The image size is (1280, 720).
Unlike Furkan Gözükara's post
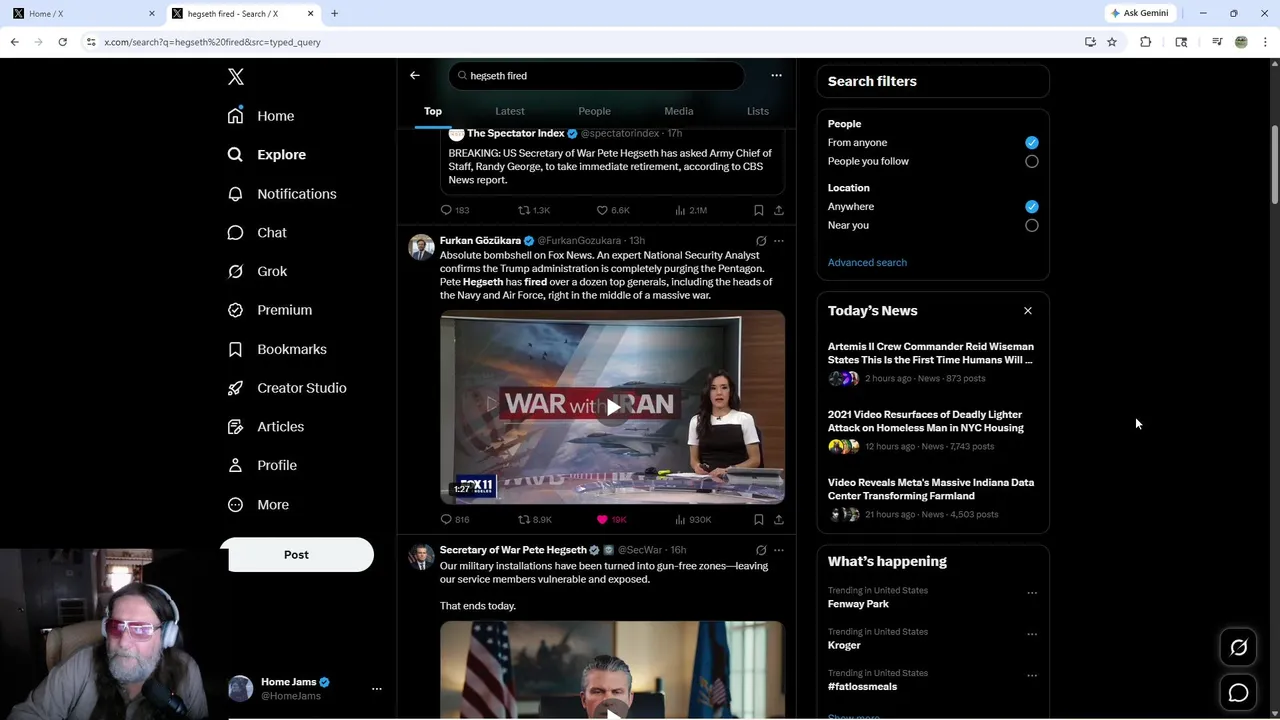[x=611, y=520]
